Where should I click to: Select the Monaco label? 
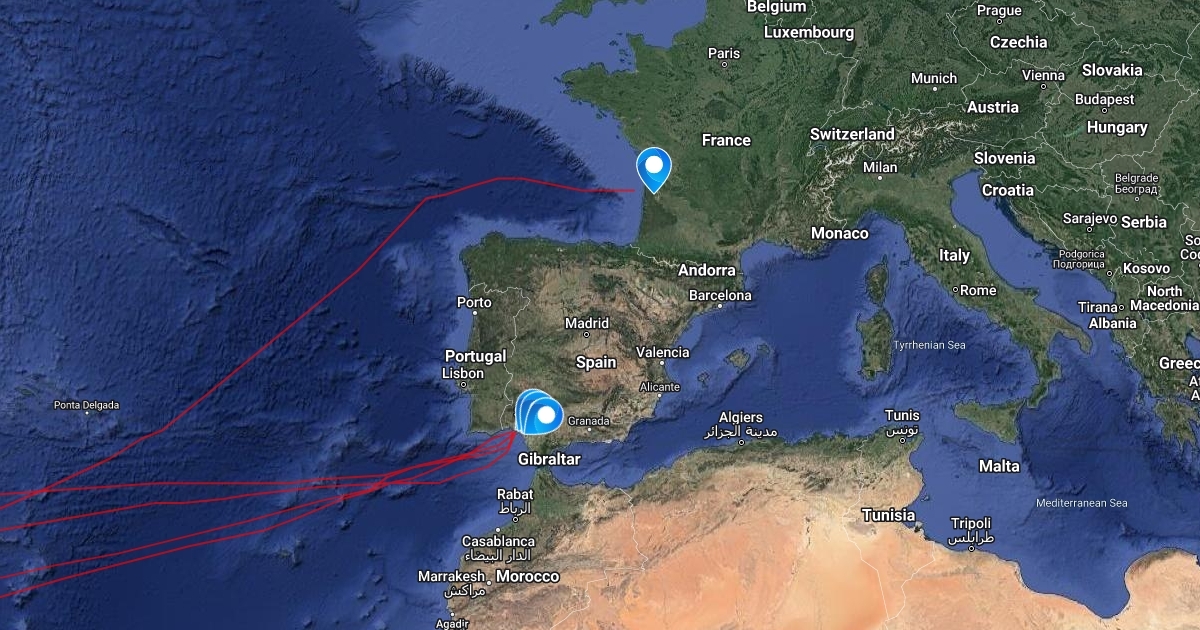coord(839,233)
